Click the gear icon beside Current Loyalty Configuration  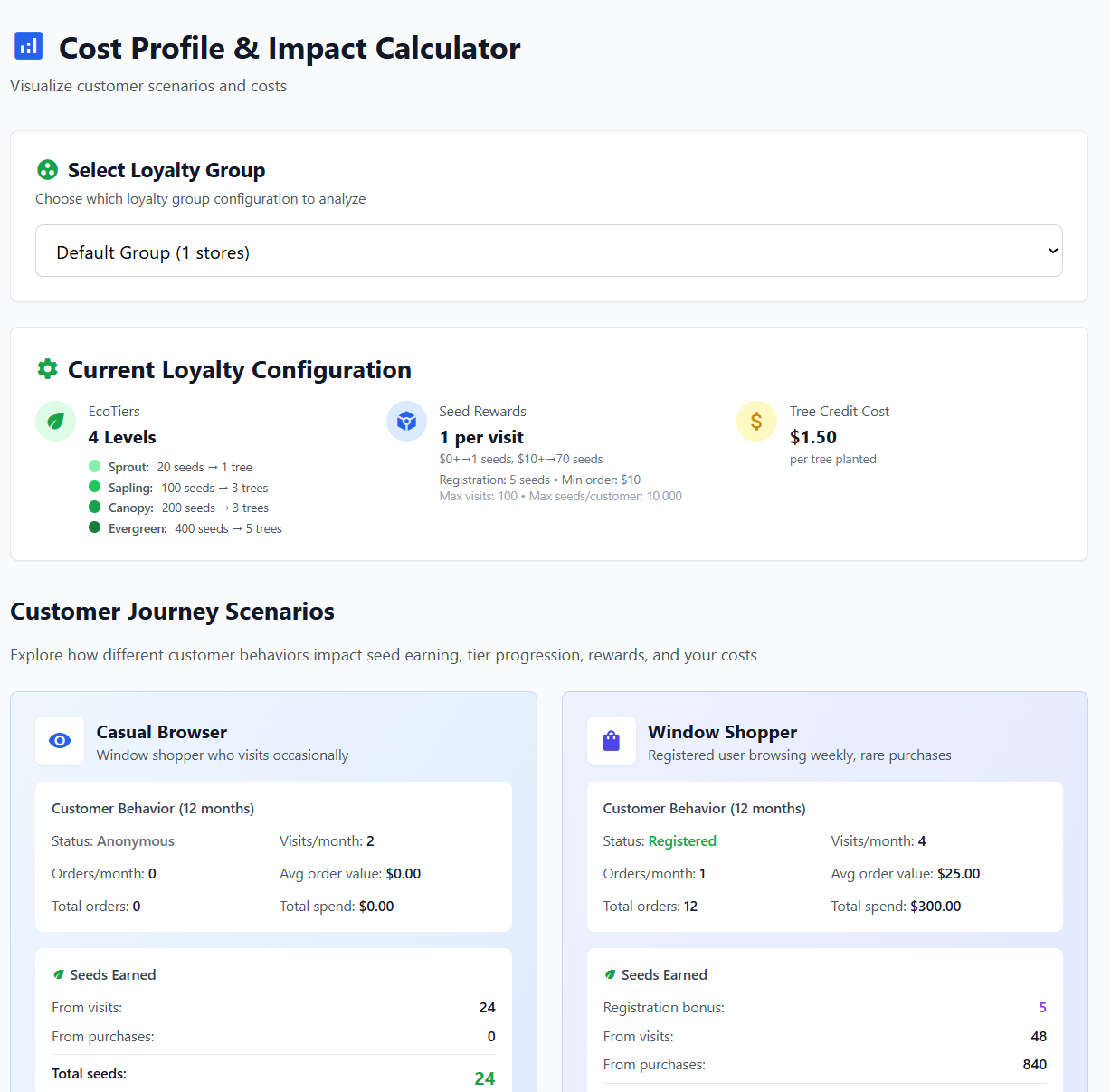(47, 368)
